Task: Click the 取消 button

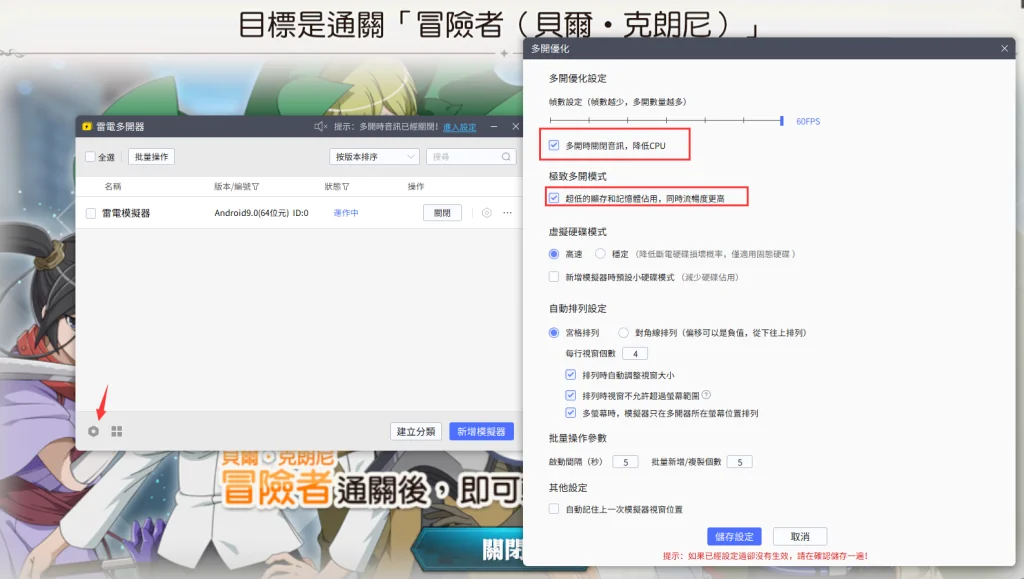Action: pos(800,537)
